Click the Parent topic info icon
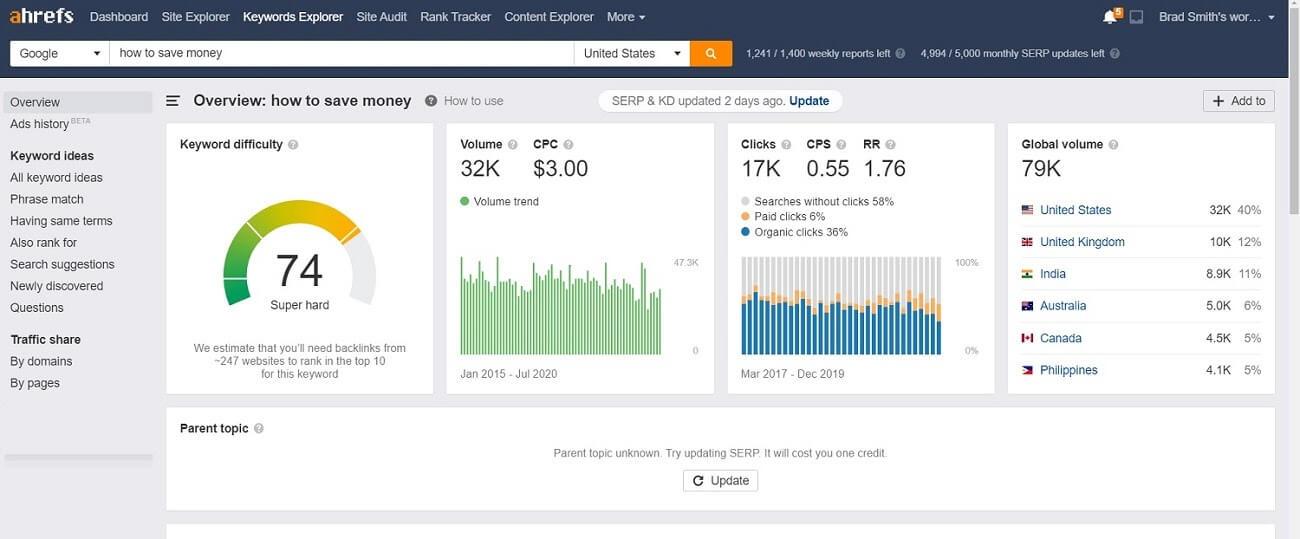 click(259, 429)
